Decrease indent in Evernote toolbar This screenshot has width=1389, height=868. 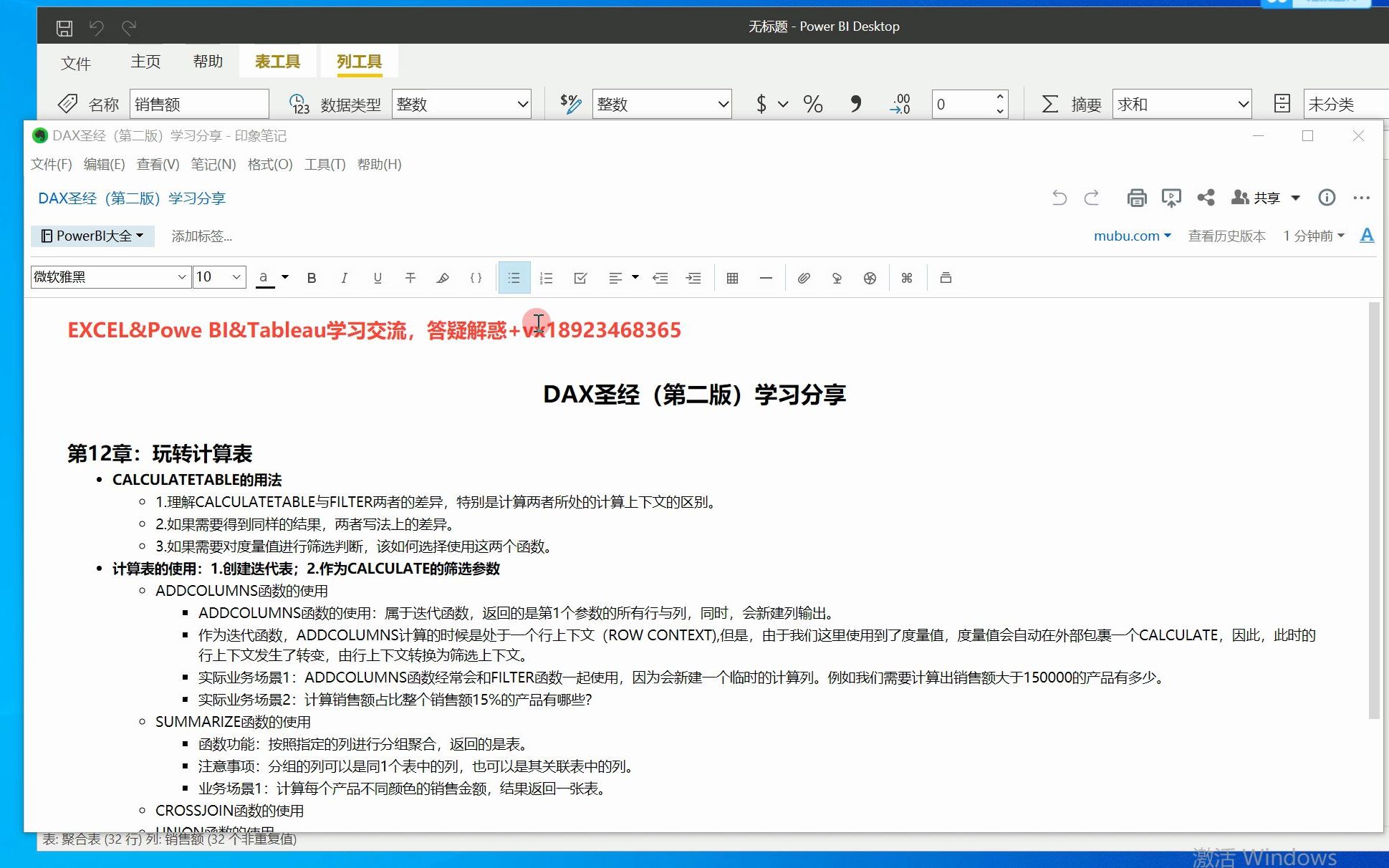[x=660, y=278]
